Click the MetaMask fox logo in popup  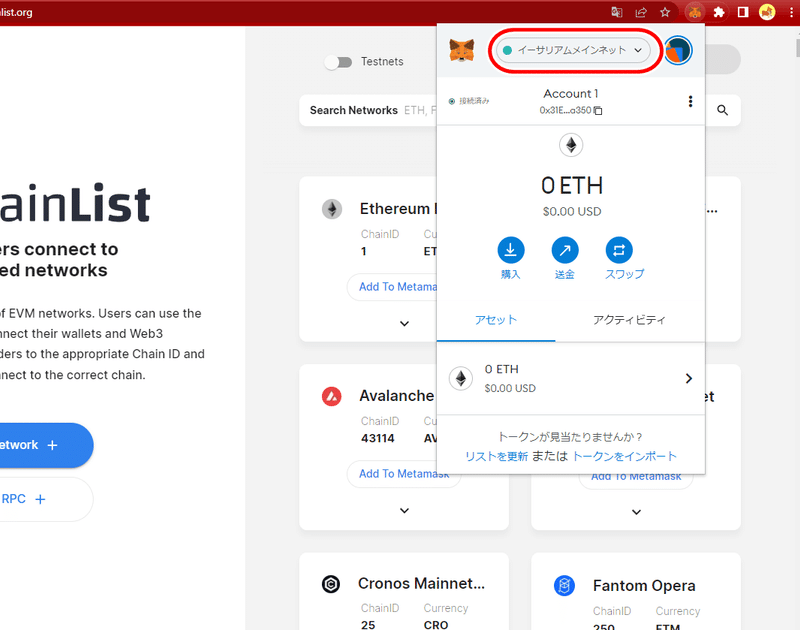(462, 50)
